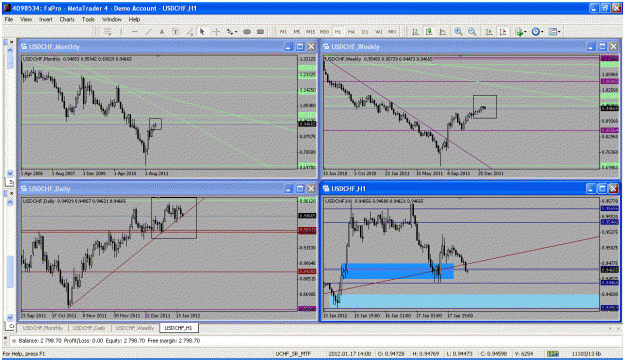
Task: Select the horizontal line drawing tool
Action: pyautogui.click(x=135, y=32)
